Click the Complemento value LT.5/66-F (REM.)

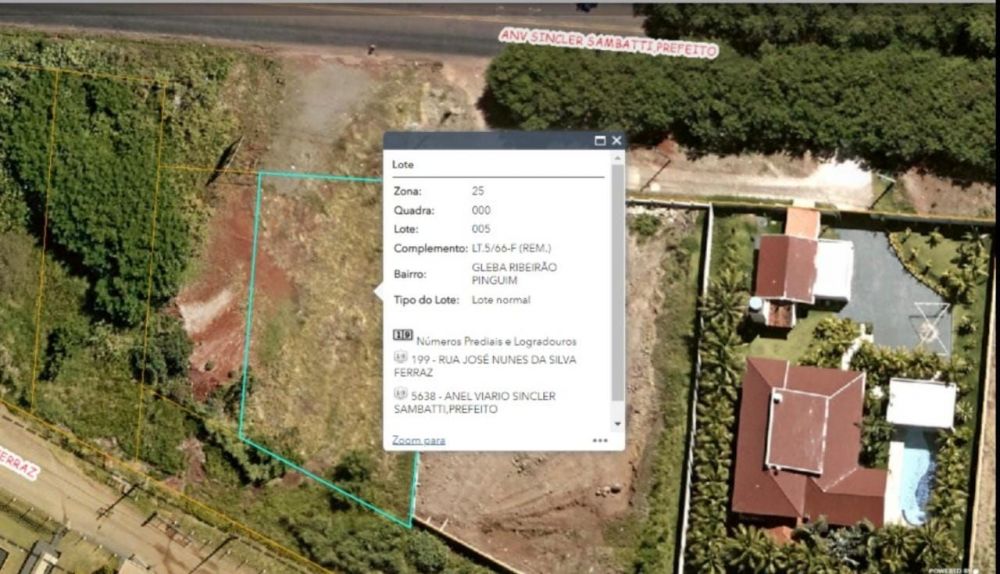tap(511, 248)
